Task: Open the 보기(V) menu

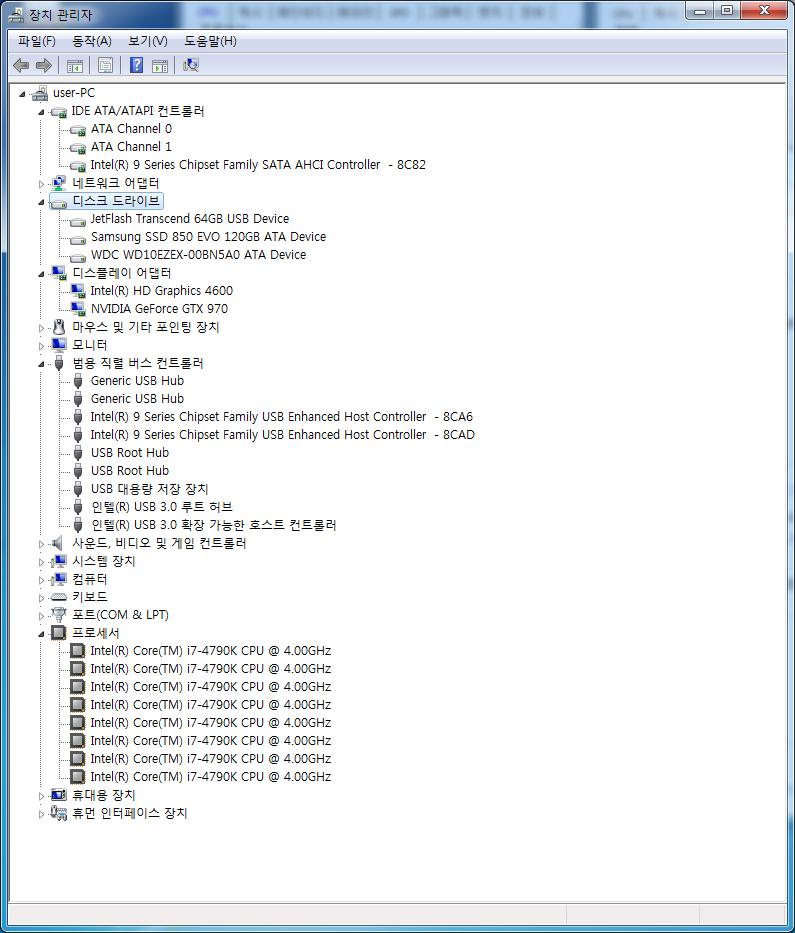Action: pos(148,41)
